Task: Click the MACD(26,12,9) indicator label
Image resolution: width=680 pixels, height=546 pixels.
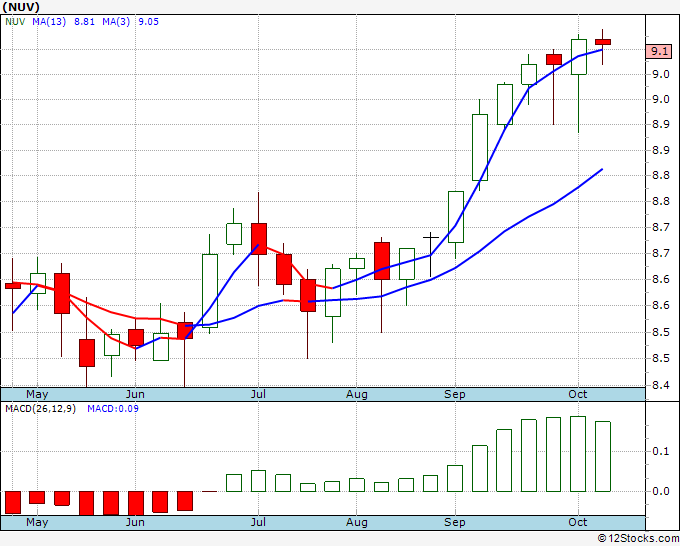Action: [40, 409]
